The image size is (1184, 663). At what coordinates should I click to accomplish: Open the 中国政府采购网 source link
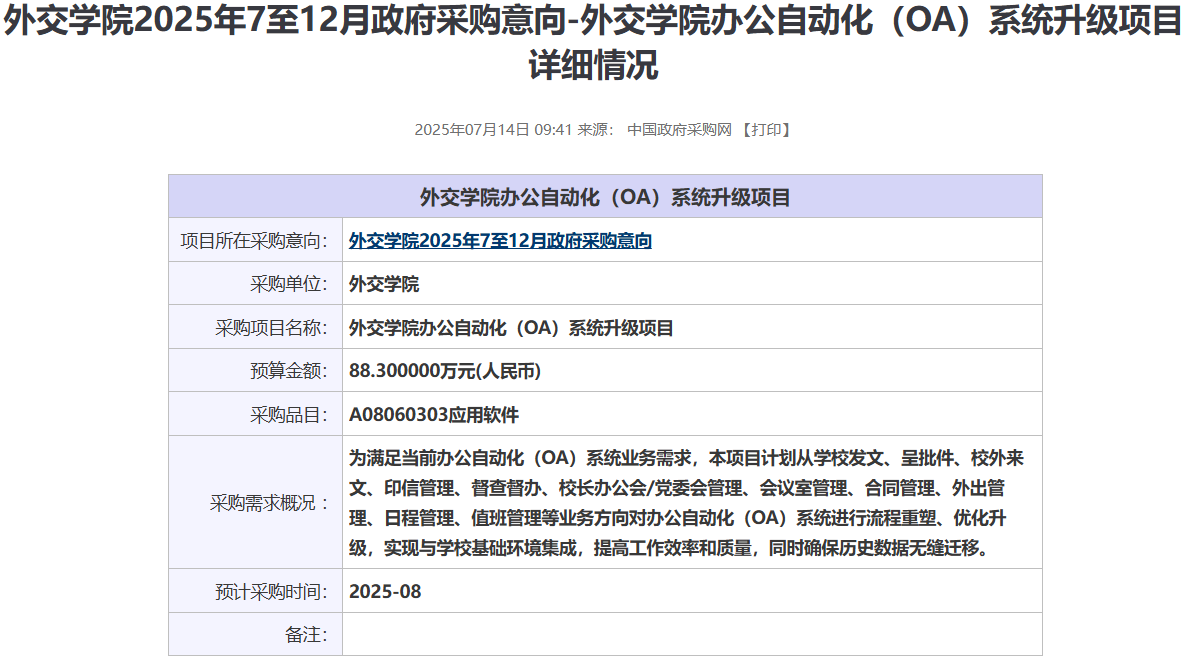pos(679,130)
